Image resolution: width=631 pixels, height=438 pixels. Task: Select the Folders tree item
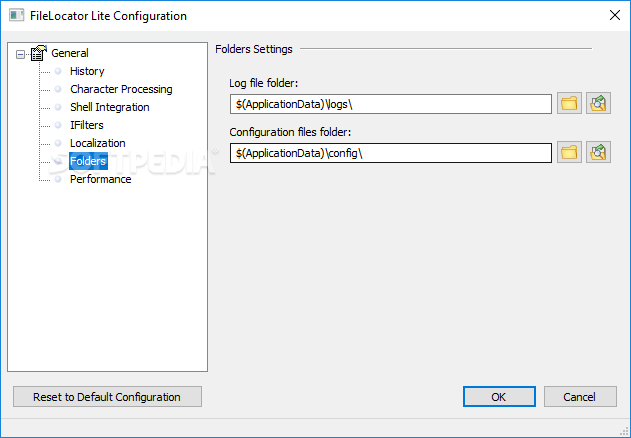[x=88, y=161]
